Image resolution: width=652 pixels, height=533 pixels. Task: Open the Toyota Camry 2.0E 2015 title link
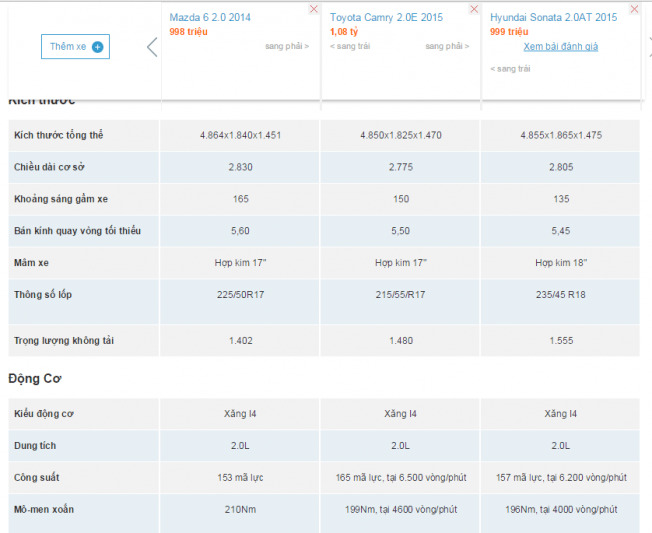386,17
